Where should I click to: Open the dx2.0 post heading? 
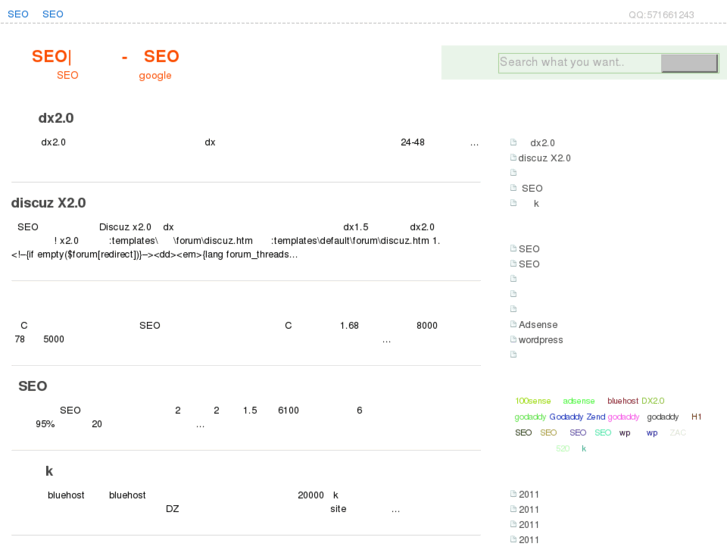tap(56, 118)
